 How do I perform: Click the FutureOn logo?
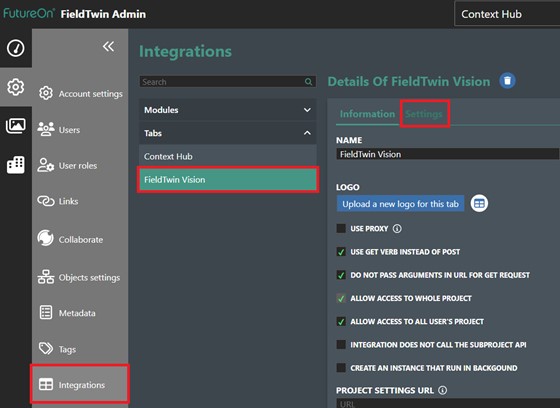pos(29,14)
